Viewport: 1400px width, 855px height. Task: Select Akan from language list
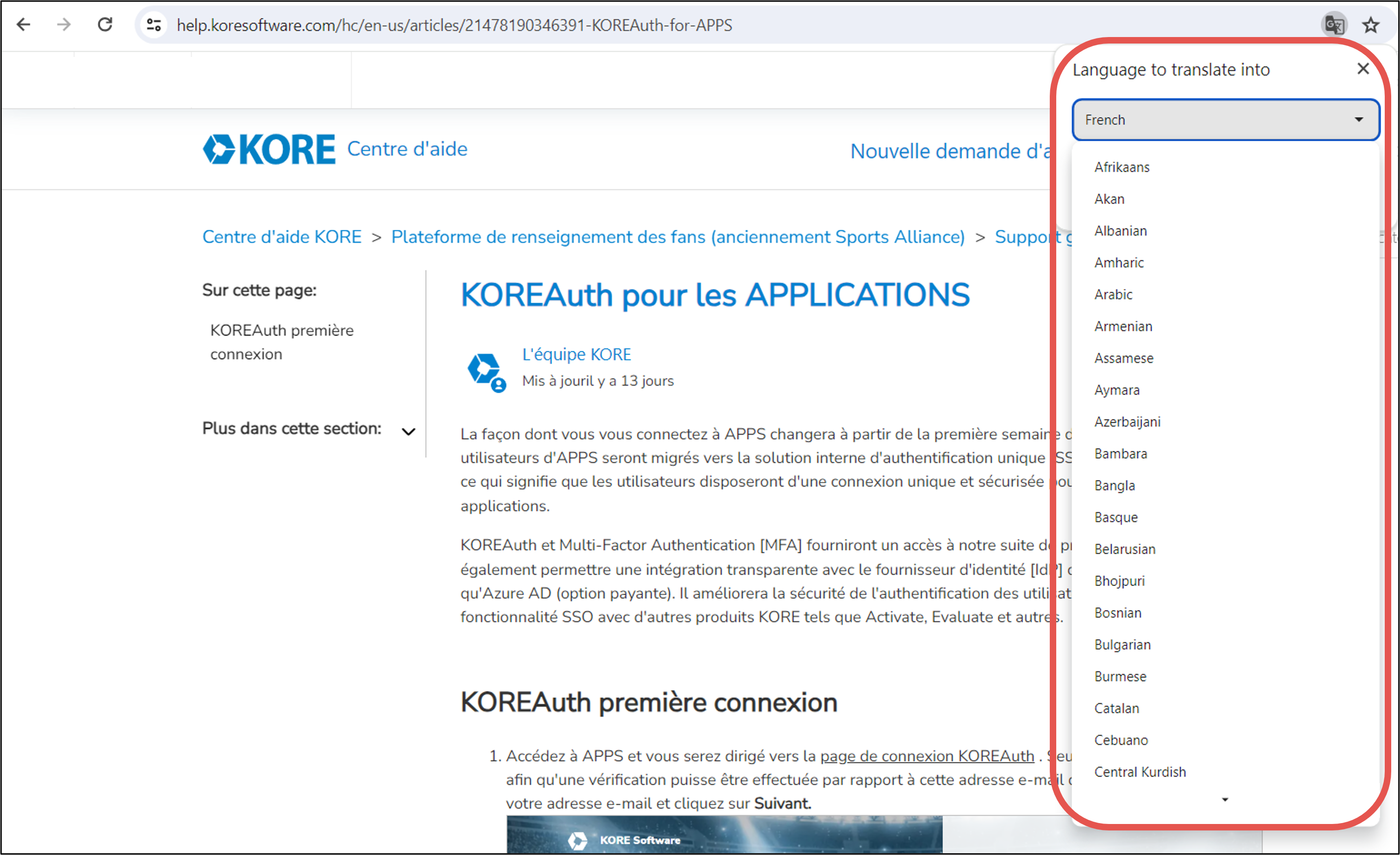click(1109, 199)
